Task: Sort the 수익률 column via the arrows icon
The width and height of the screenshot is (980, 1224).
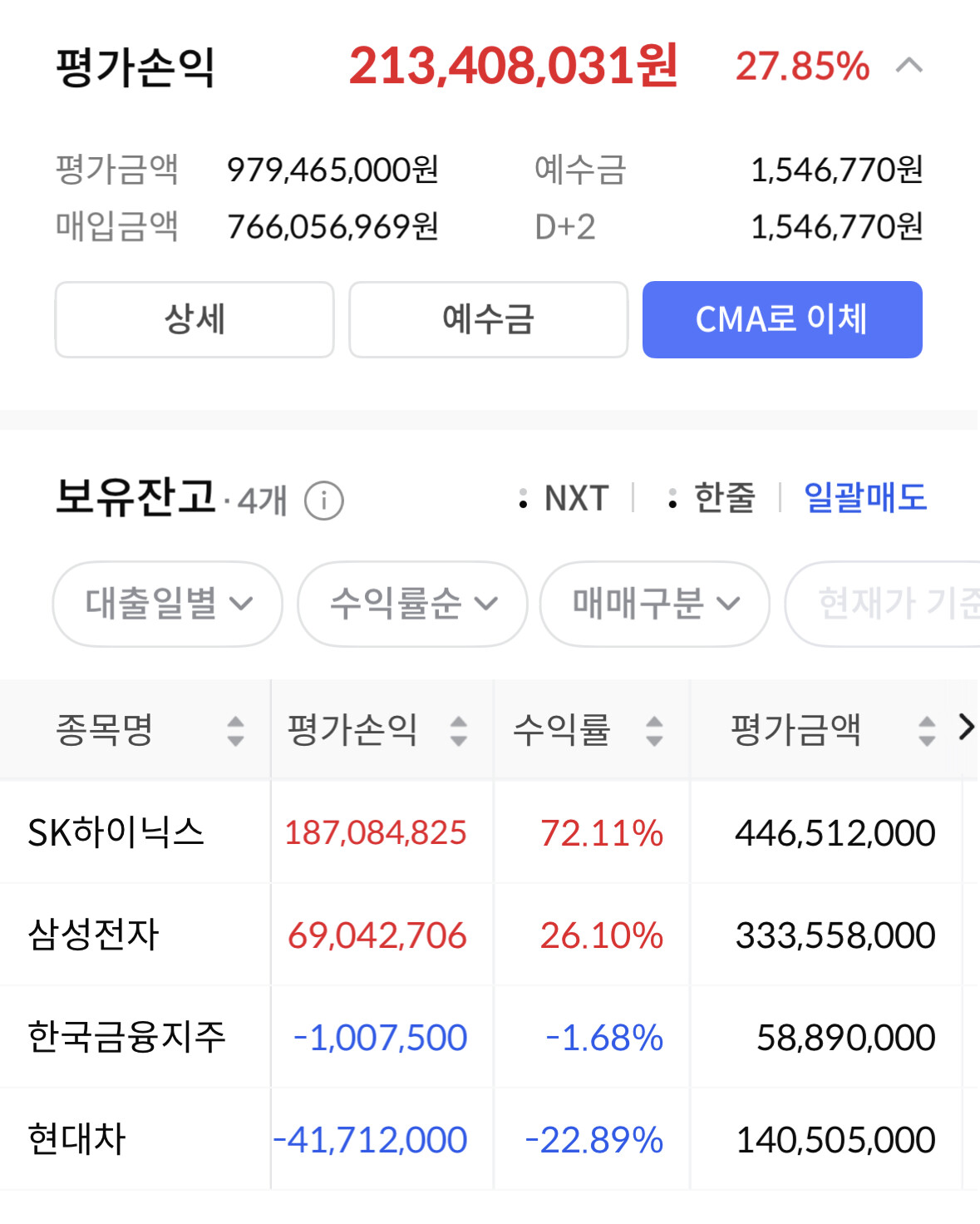Action: click(655, 731)
